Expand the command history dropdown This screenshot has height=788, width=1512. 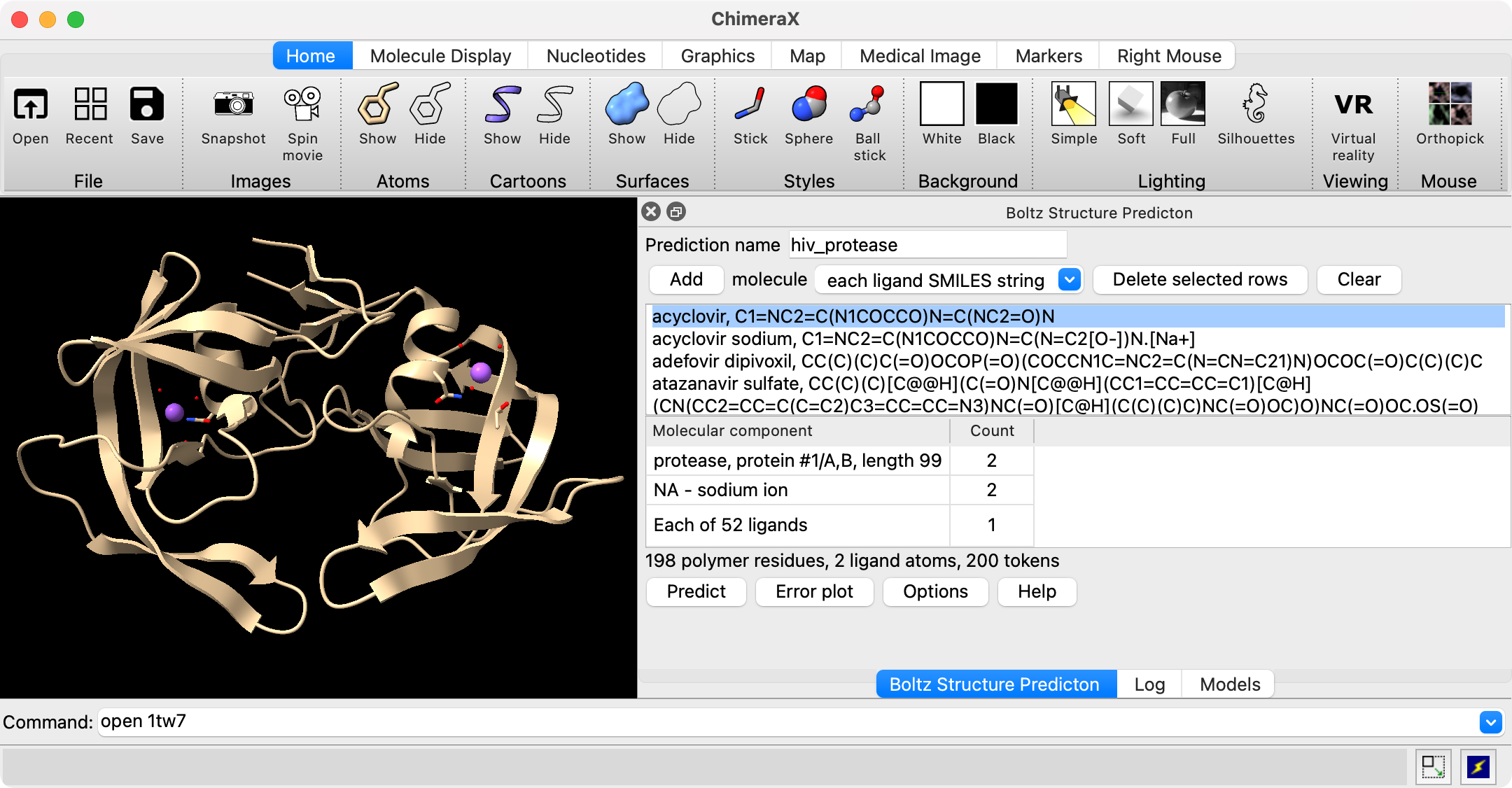tap(1490, 722)
